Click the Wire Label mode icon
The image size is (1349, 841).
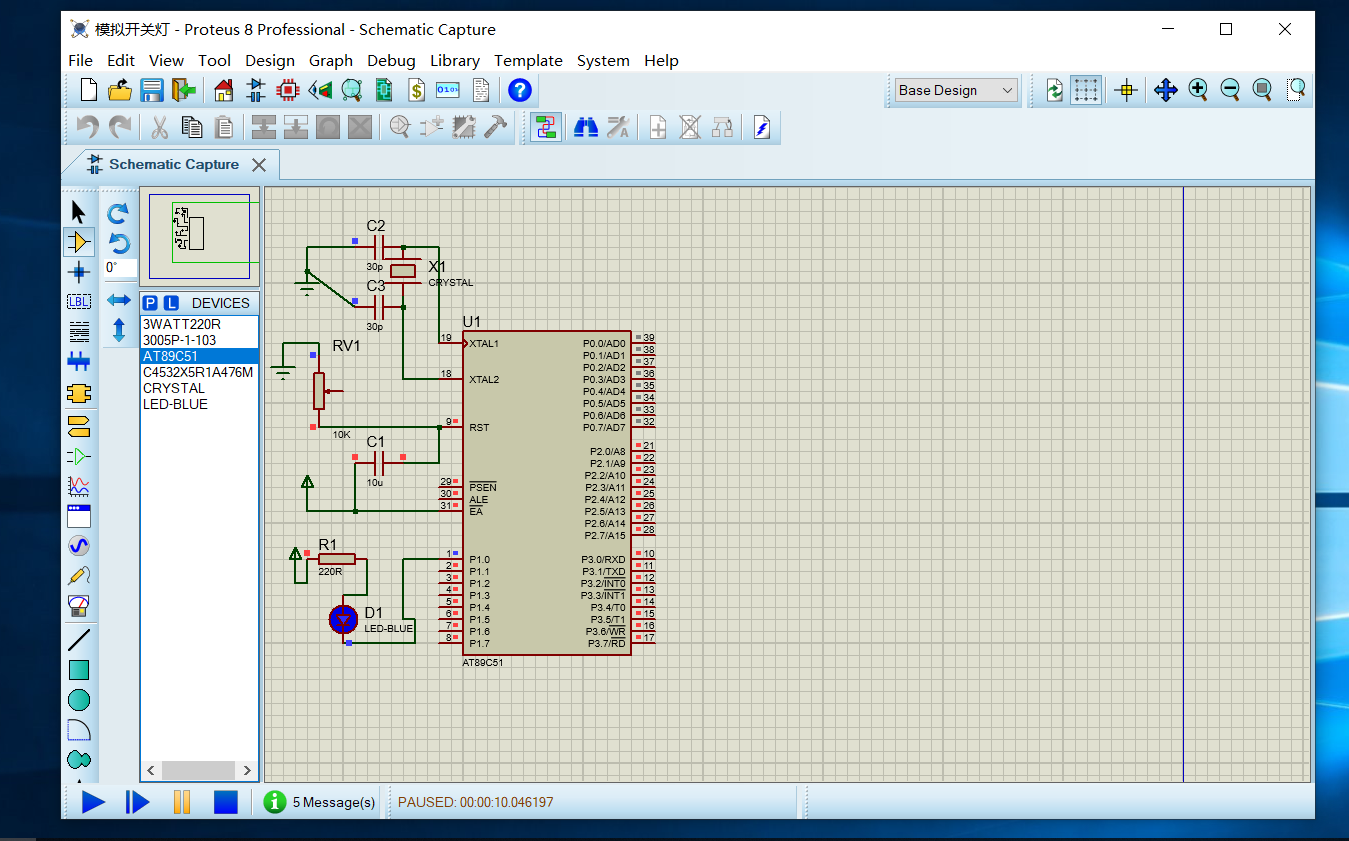coord(79,301)
